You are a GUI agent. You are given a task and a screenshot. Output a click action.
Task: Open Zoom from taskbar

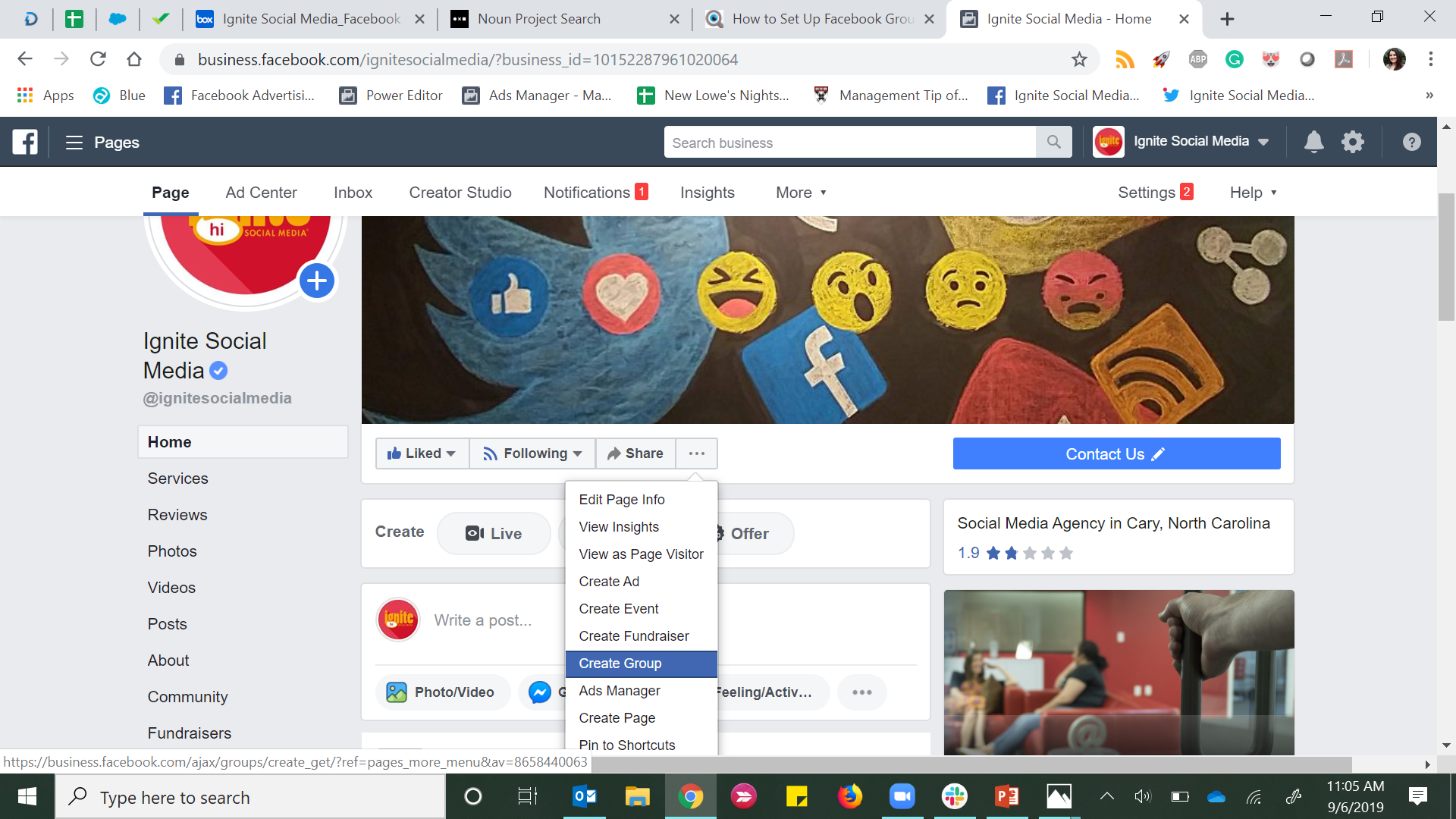902,796
